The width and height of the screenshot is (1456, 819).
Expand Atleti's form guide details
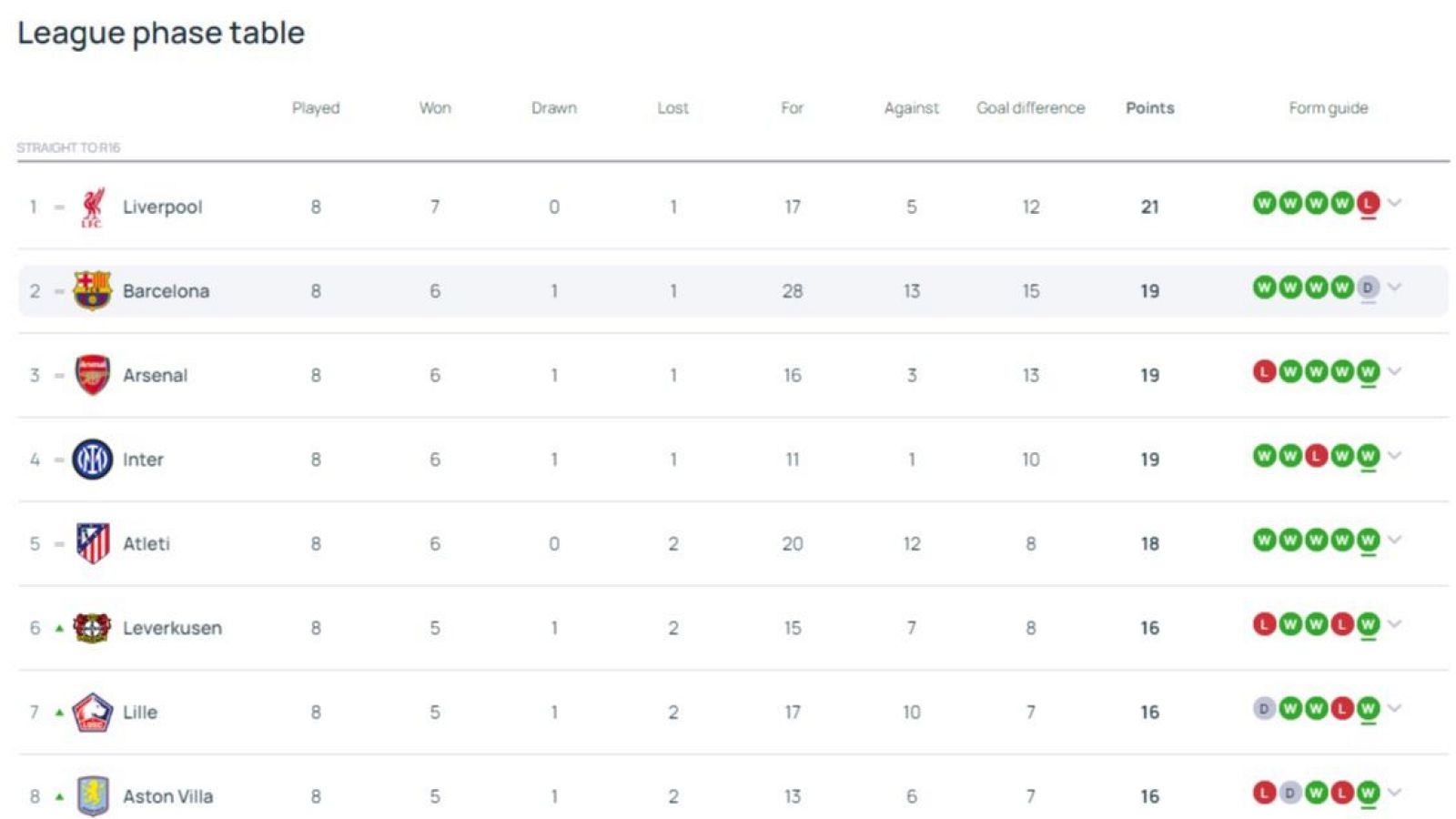(x=1392, y=540)
